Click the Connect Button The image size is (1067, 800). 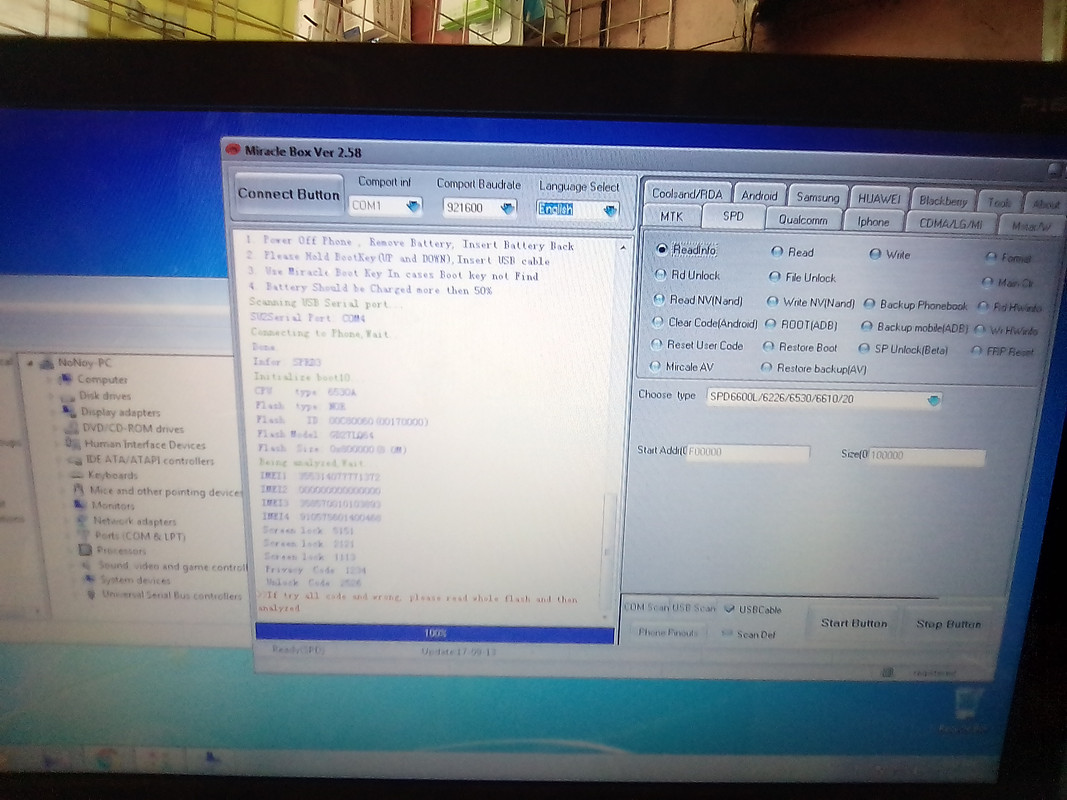288,195
